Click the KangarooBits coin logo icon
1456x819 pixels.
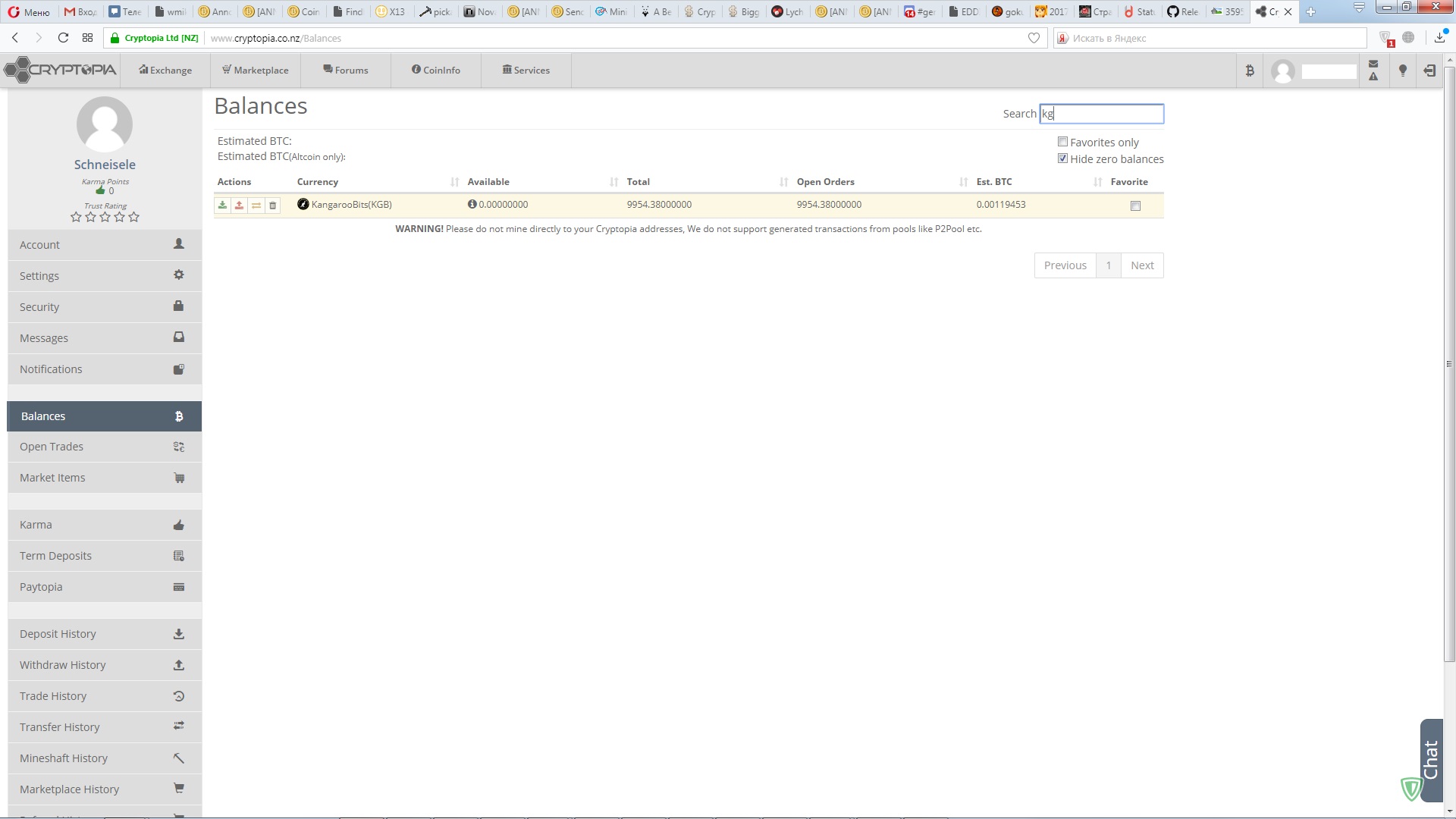pyautogui.click(x=303, y=204)
